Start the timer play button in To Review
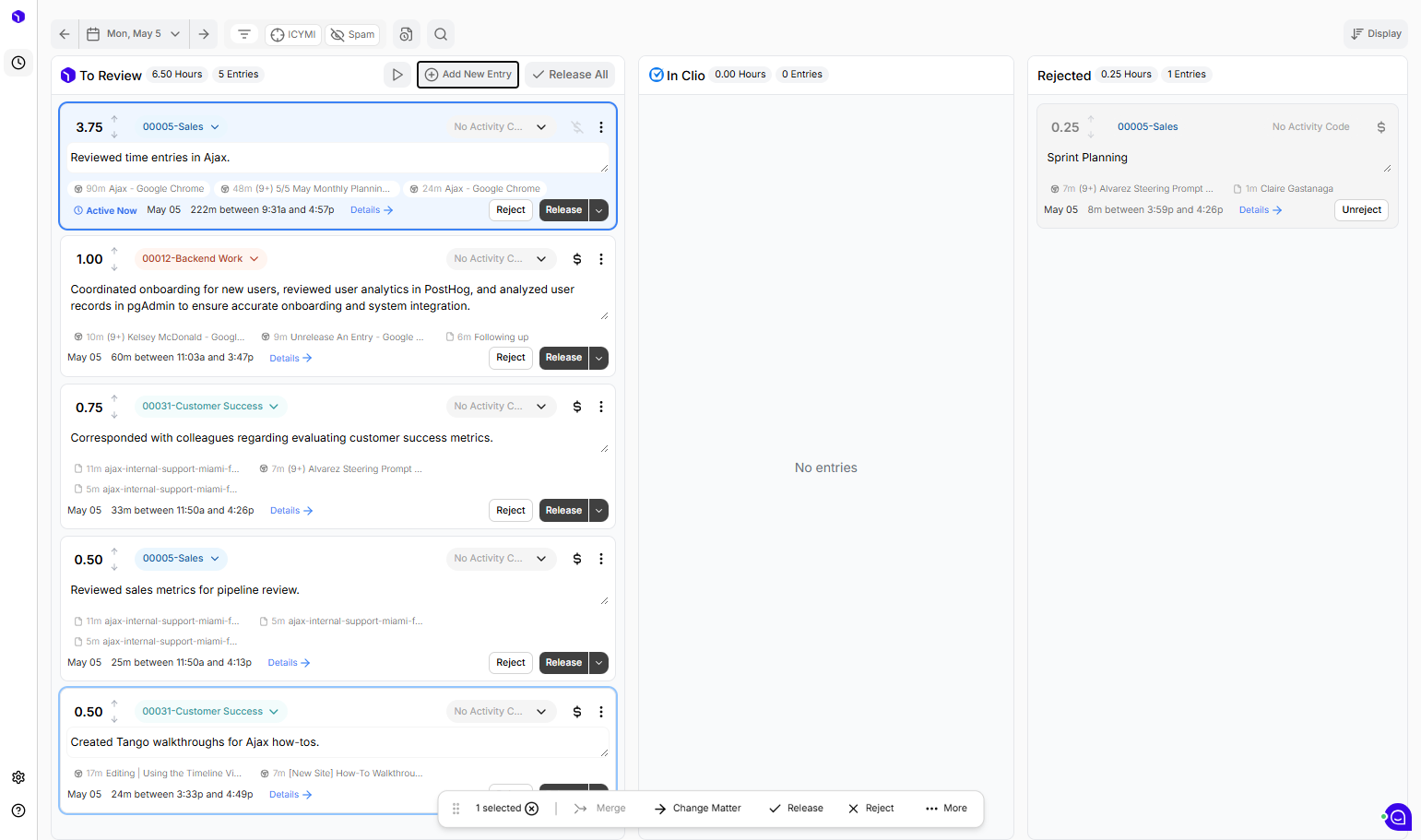The height and width of the screenshot is (840, 1421). 397,75
